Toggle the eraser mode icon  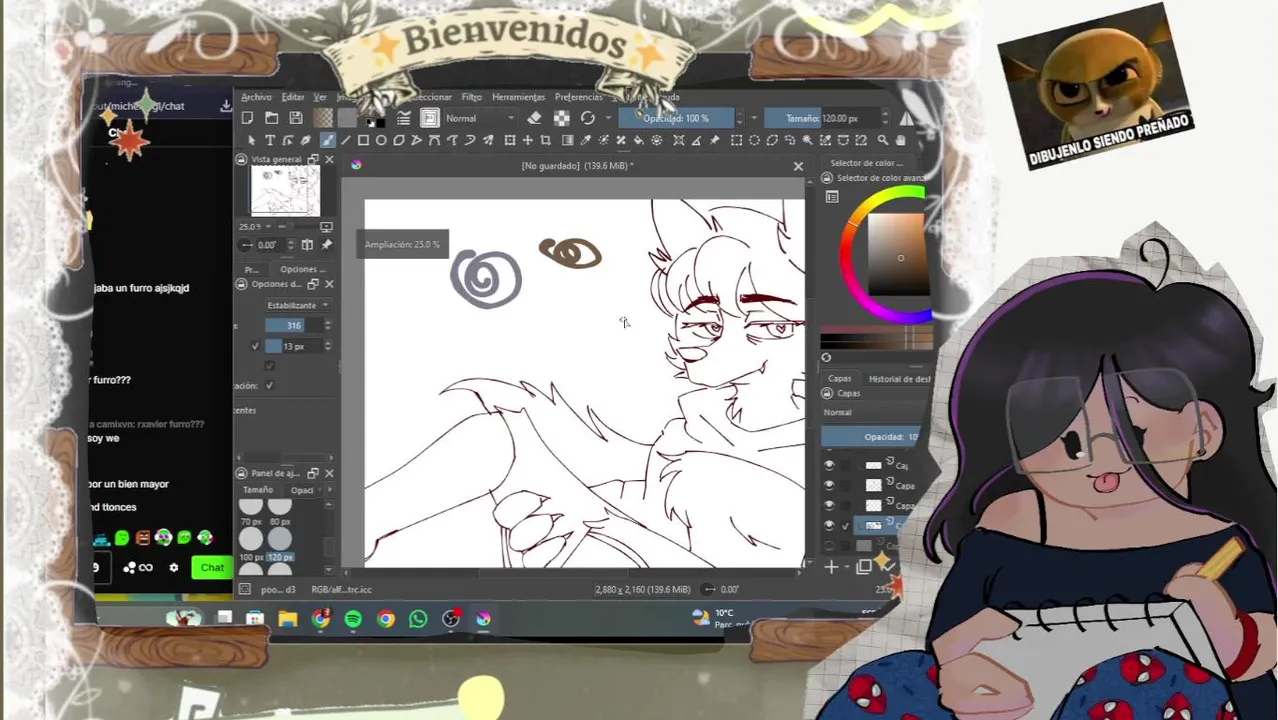click(x=535, y=118)
